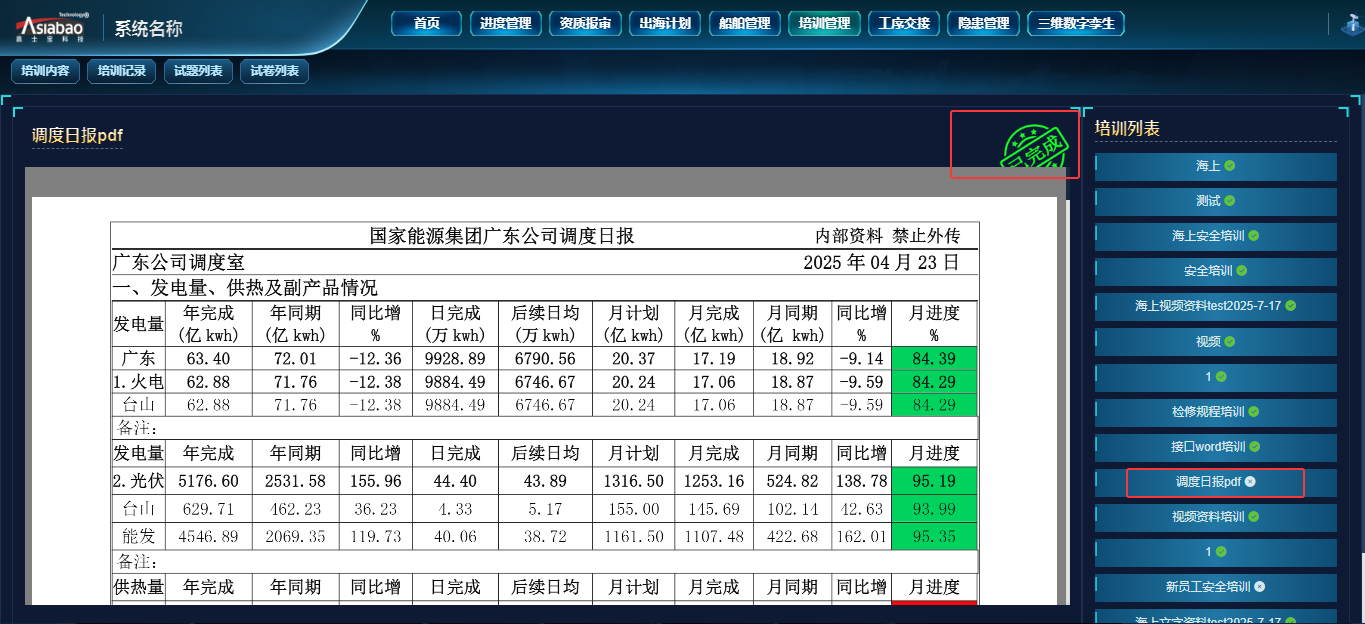Click 调度日报pdf heading above the viewer
This screenshot has width=1365, height=624.
(x=77, y=136)
